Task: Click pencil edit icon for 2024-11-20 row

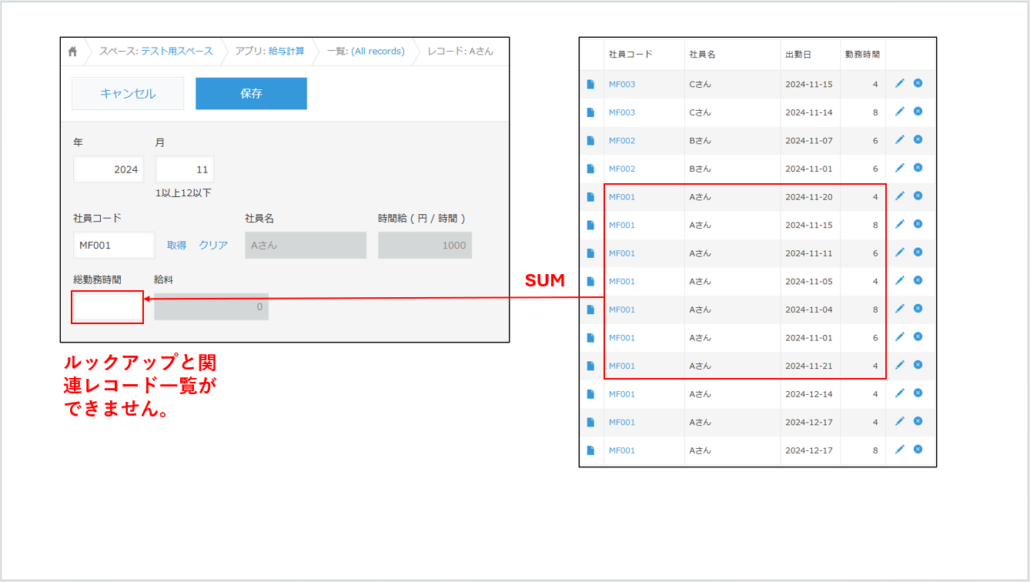Action: 899,196
